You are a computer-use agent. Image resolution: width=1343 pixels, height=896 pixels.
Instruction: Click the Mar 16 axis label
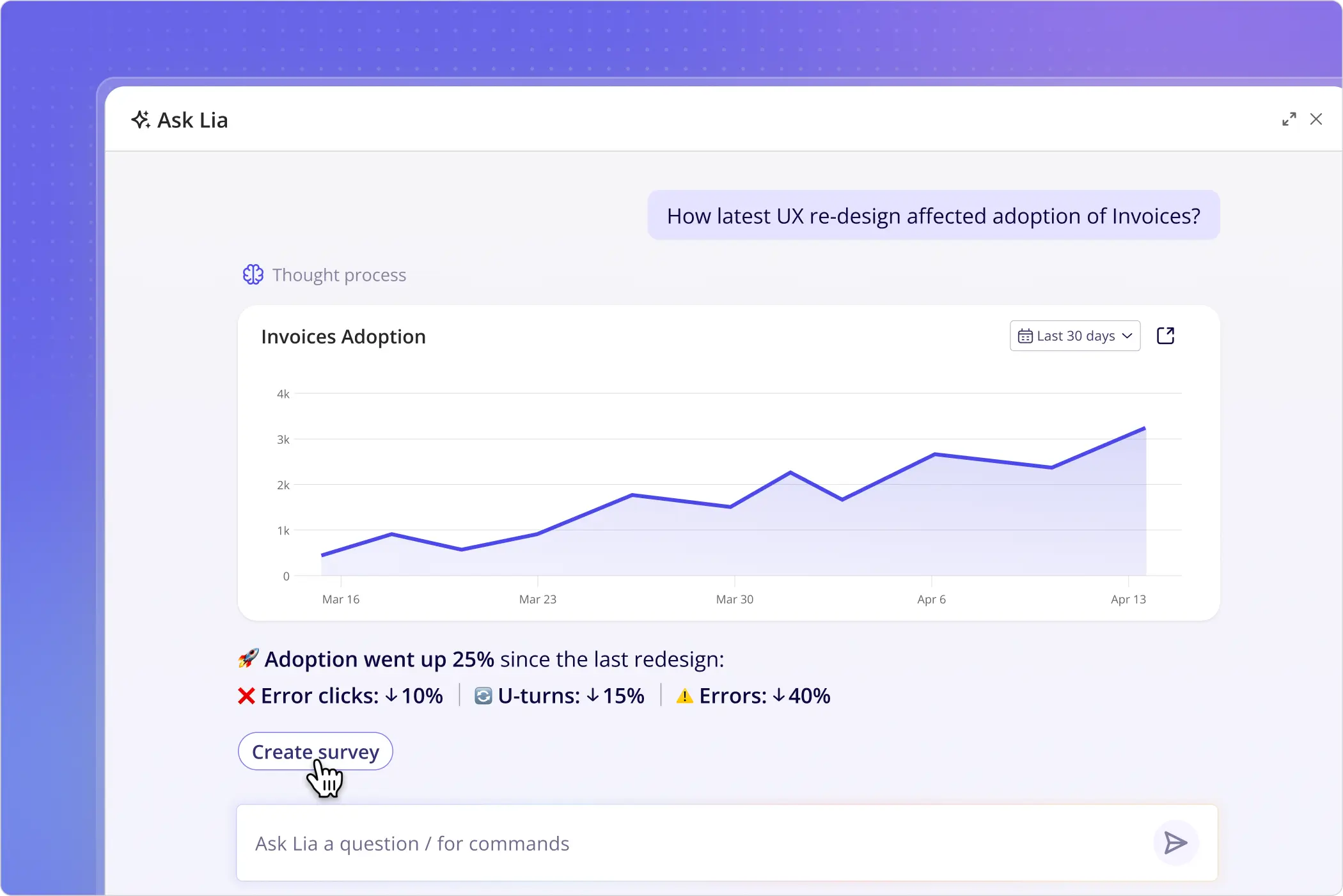341,599
